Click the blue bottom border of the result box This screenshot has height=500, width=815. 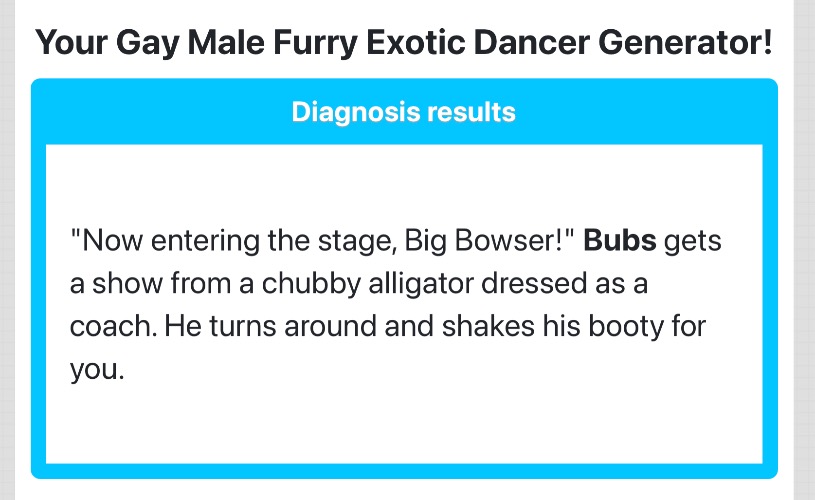(x=403, y=471)
